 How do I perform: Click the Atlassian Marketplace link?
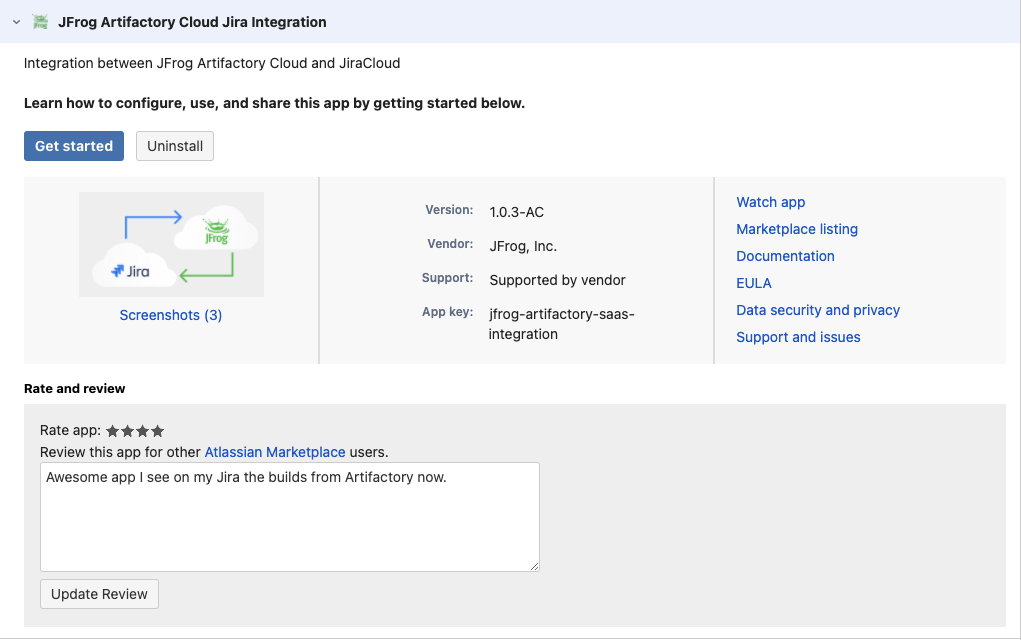coord(274,452)
